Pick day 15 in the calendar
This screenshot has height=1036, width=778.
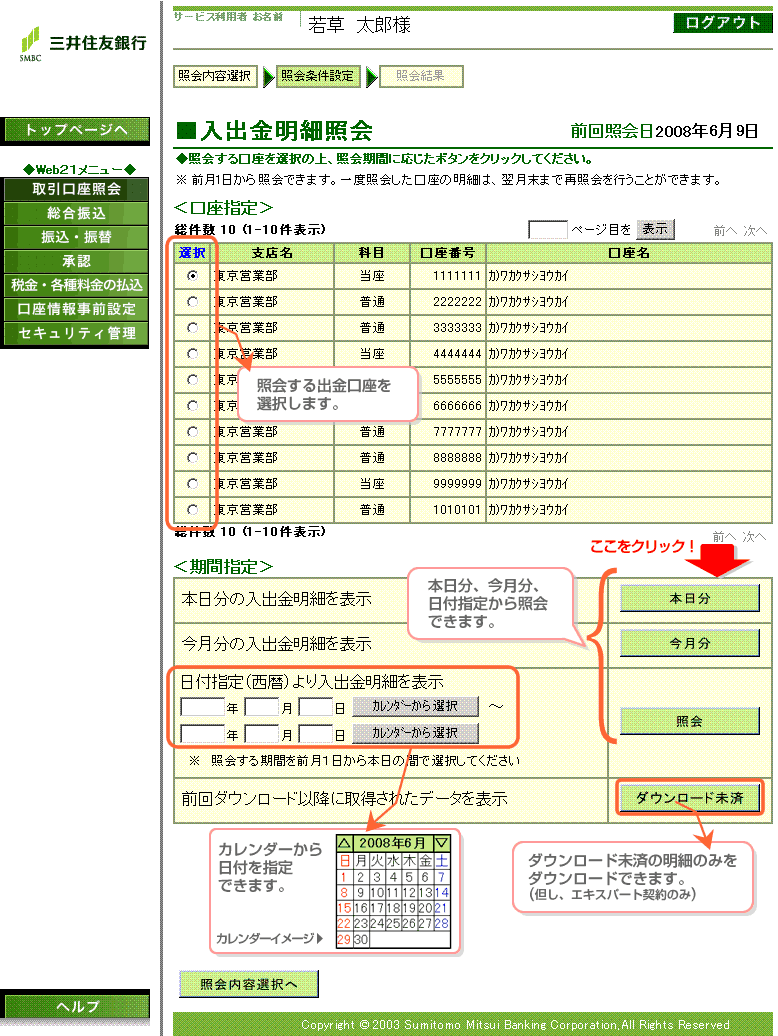click(x=344, y=908)
